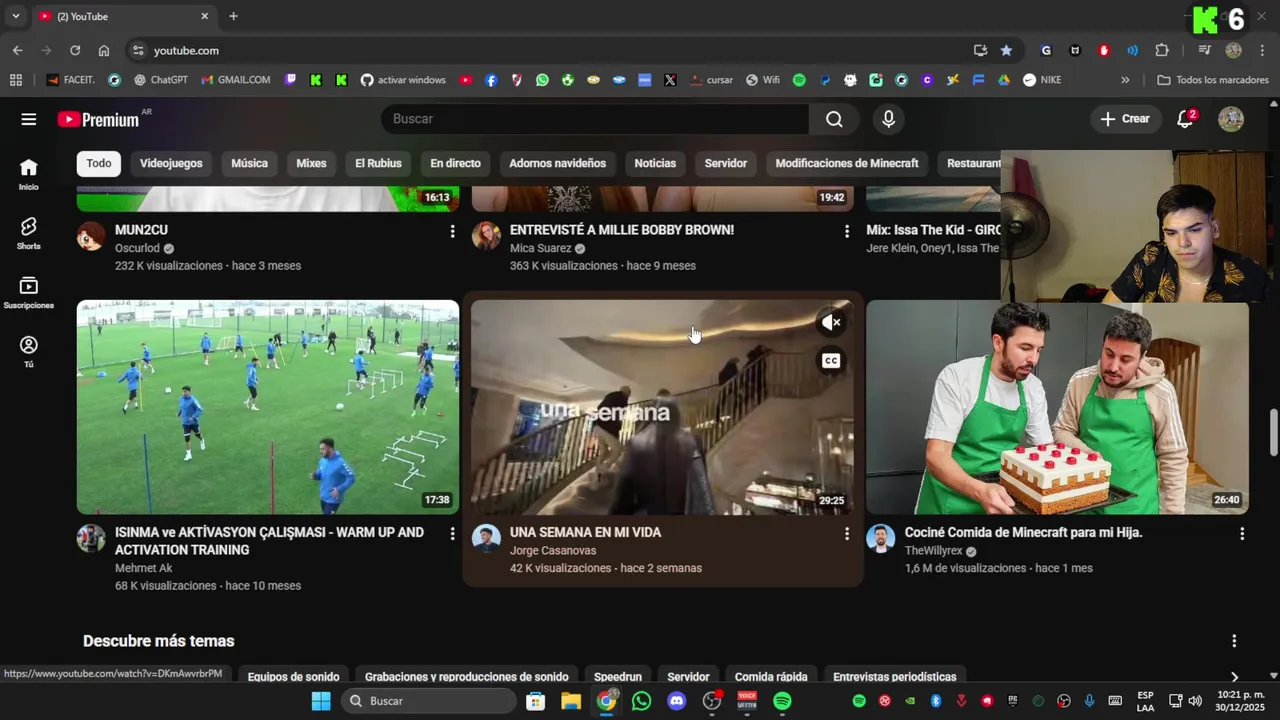The width and height of the screenshot is (1280, 720).
Task: Open the Tú section in sidebar
Action: tap(28, 351)
